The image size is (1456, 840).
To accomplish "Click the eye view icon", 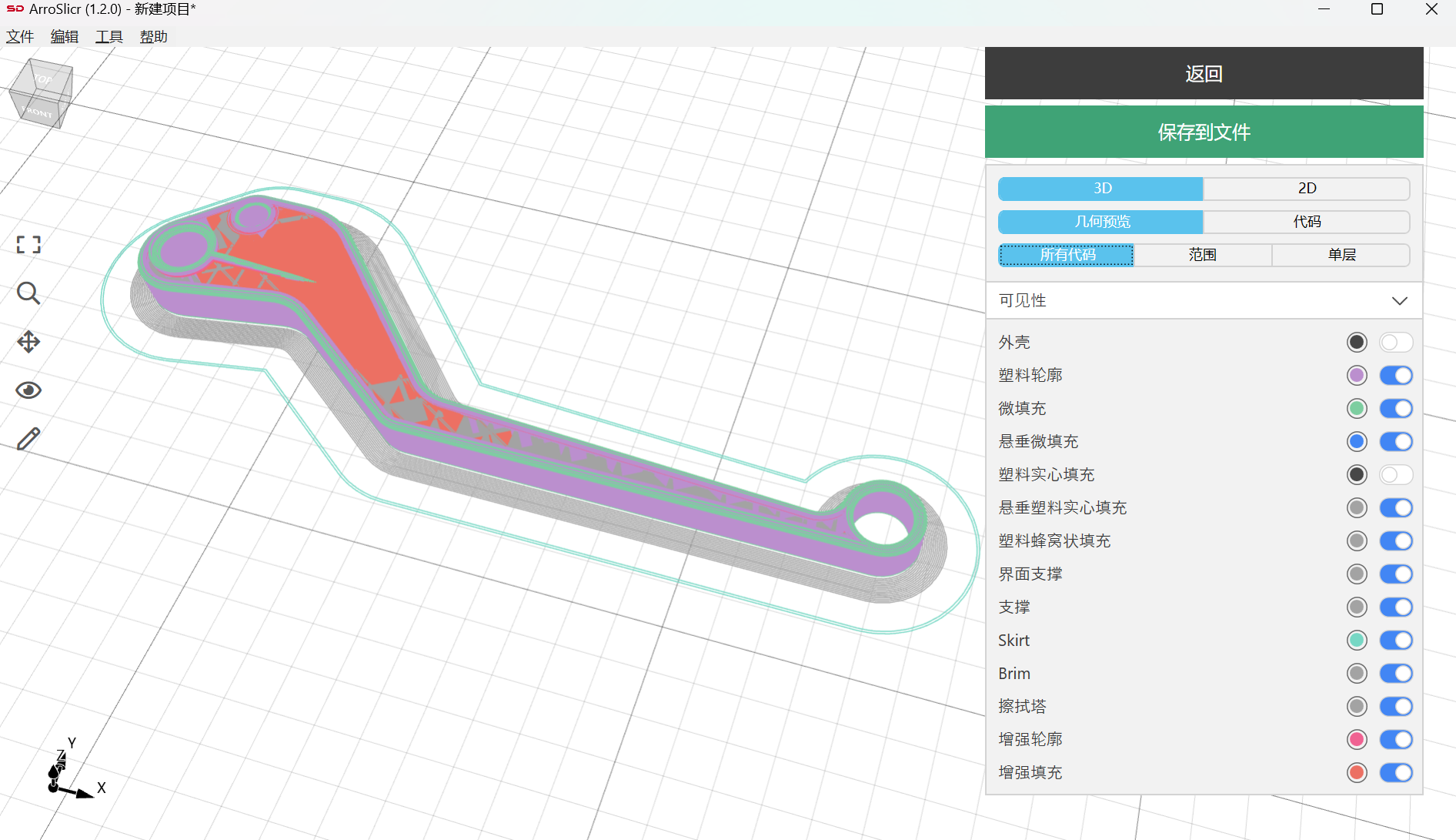I will 28,390.
